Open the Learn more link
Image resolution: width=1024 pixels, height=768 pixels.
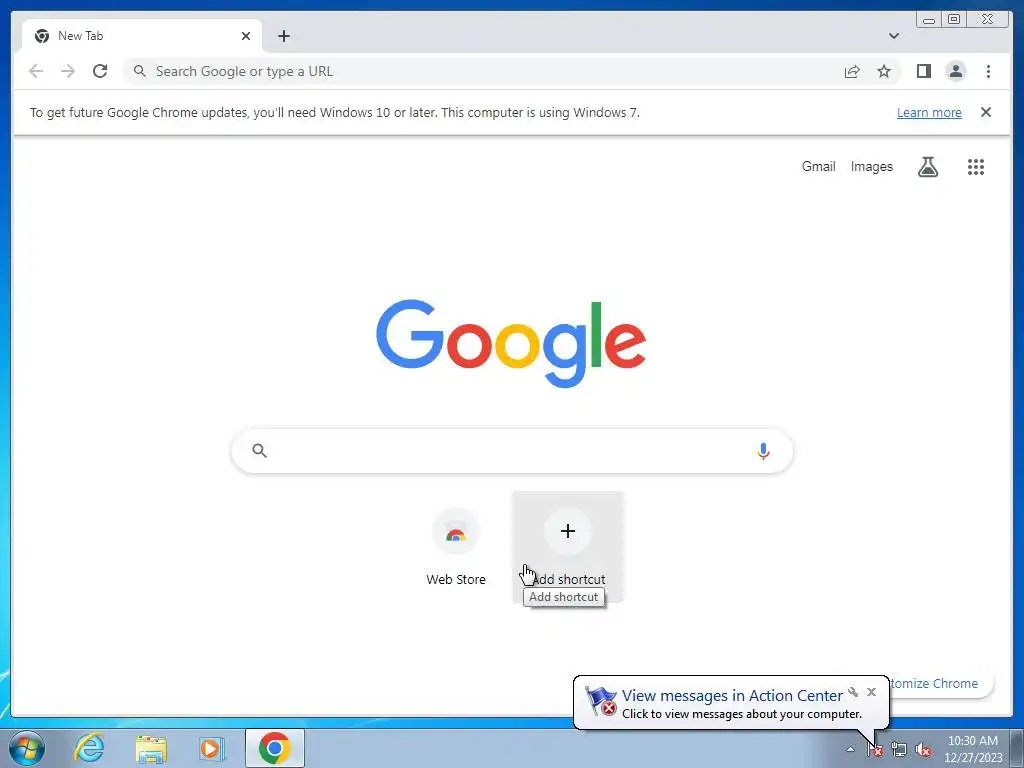pos(929,112)
